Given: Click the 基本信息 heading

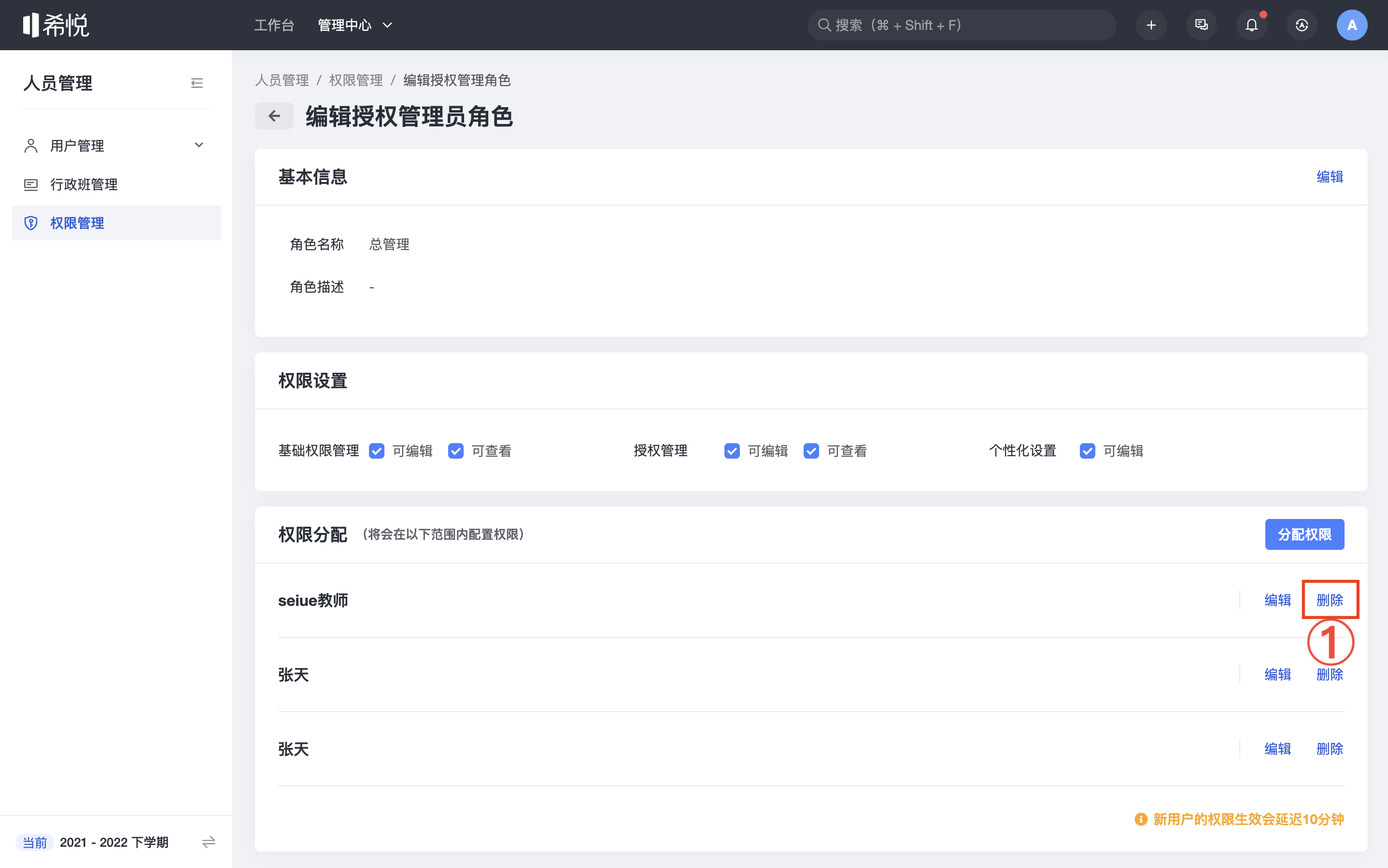Looking at the screenshot, I should pyautogui.click(x=312, y=177).
